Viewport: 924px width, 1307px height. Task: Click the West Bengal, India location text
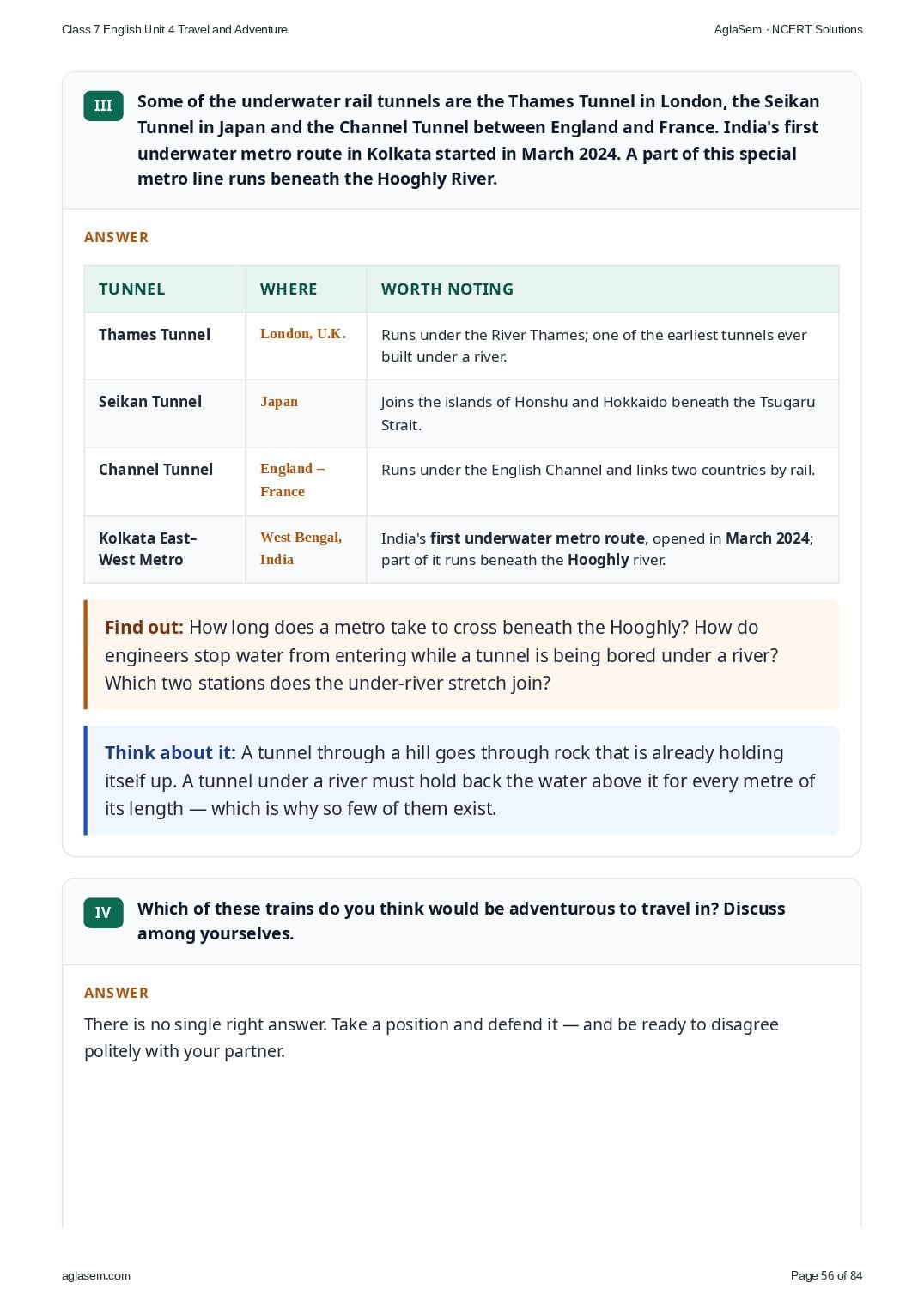tap(301, 548)
